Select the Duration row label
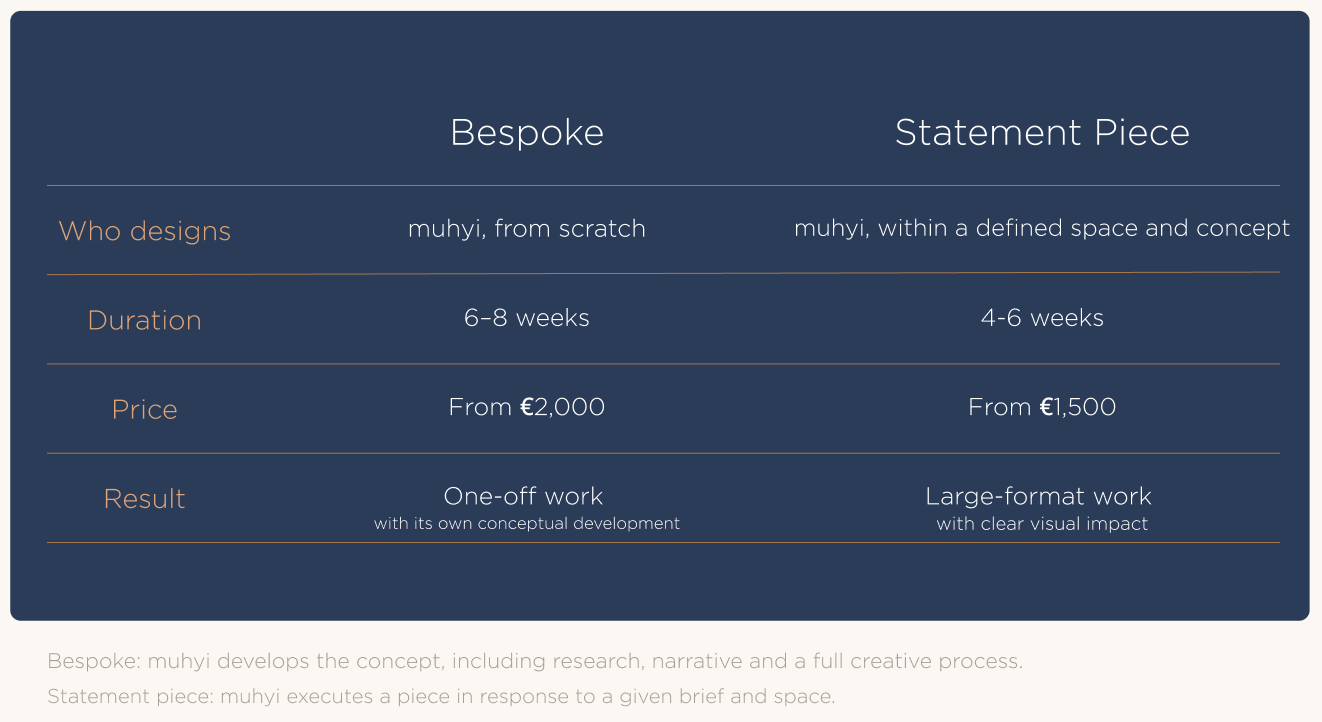 point(145,320)
